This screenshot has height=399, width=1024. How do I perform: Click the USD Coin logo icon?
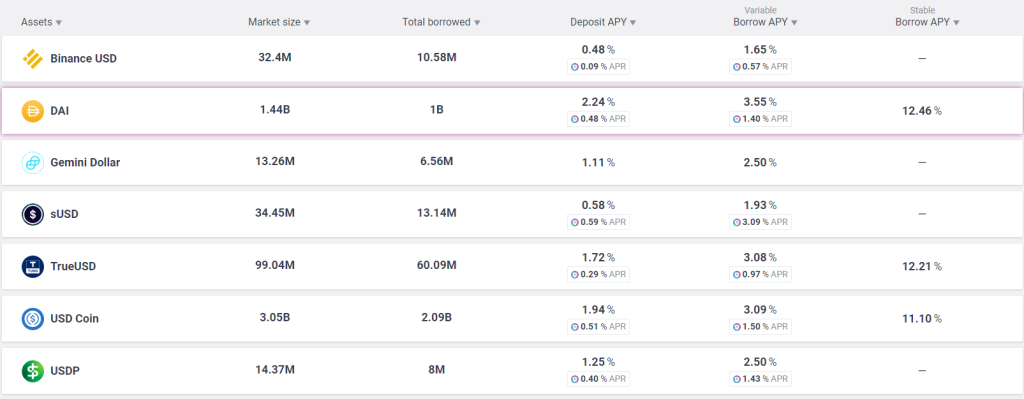[33, 319]
